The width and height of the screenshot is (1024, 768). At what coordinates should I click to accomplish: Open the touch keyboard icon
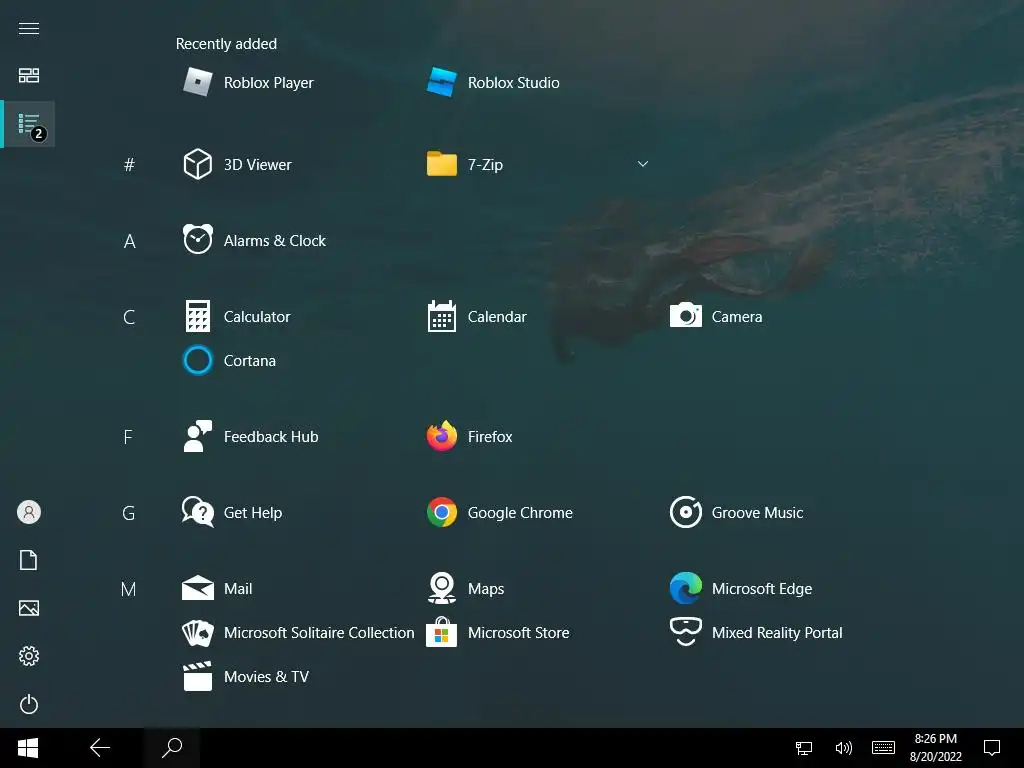pyautogui.click(x=883, y=747)
